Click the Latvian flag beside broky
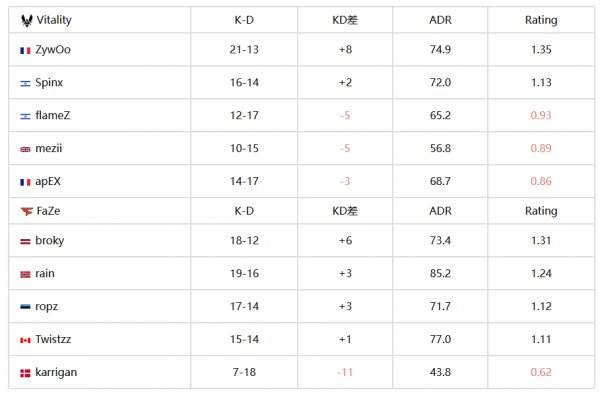 pos(25,241)
